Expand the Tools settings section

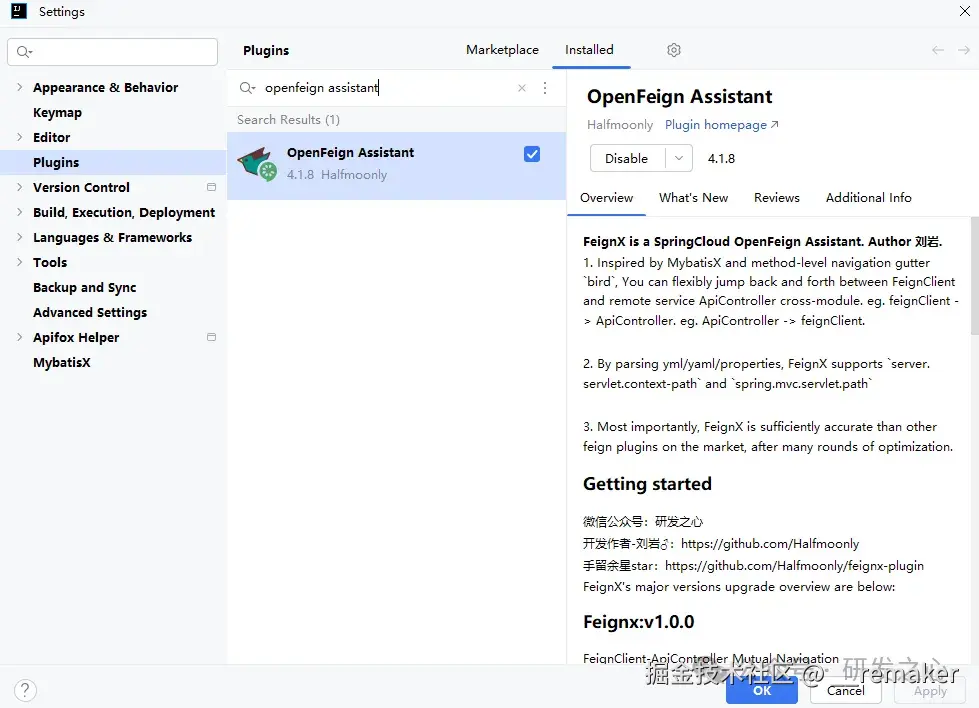19,262
